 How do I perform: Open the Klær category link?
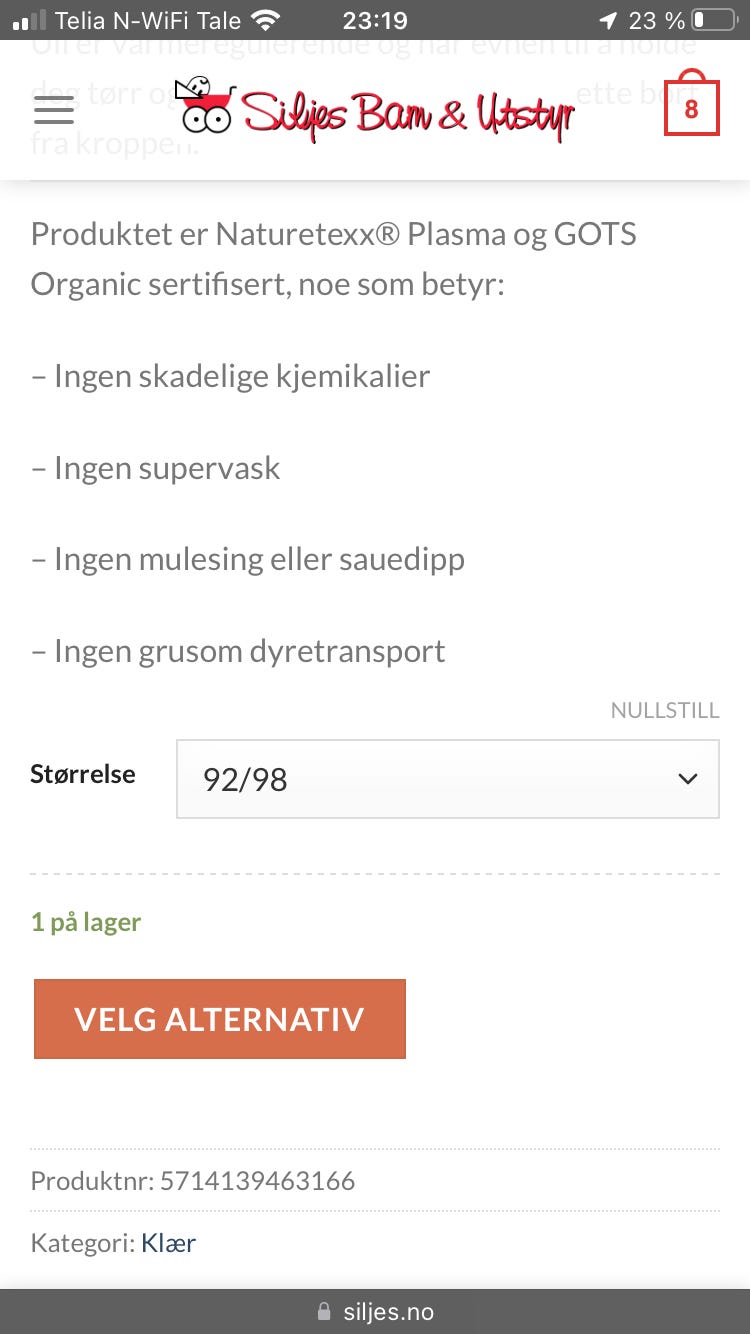click(168, 1242)
